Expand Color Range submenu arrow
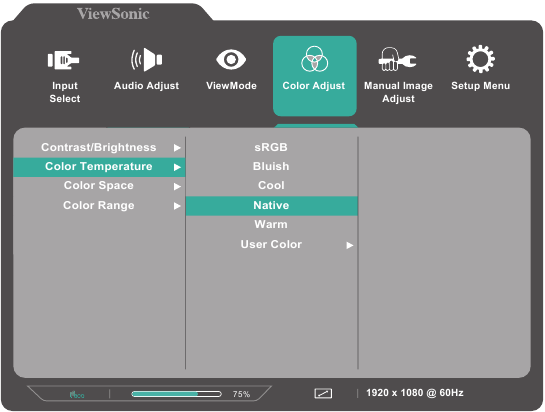 (x=177, y=206)
